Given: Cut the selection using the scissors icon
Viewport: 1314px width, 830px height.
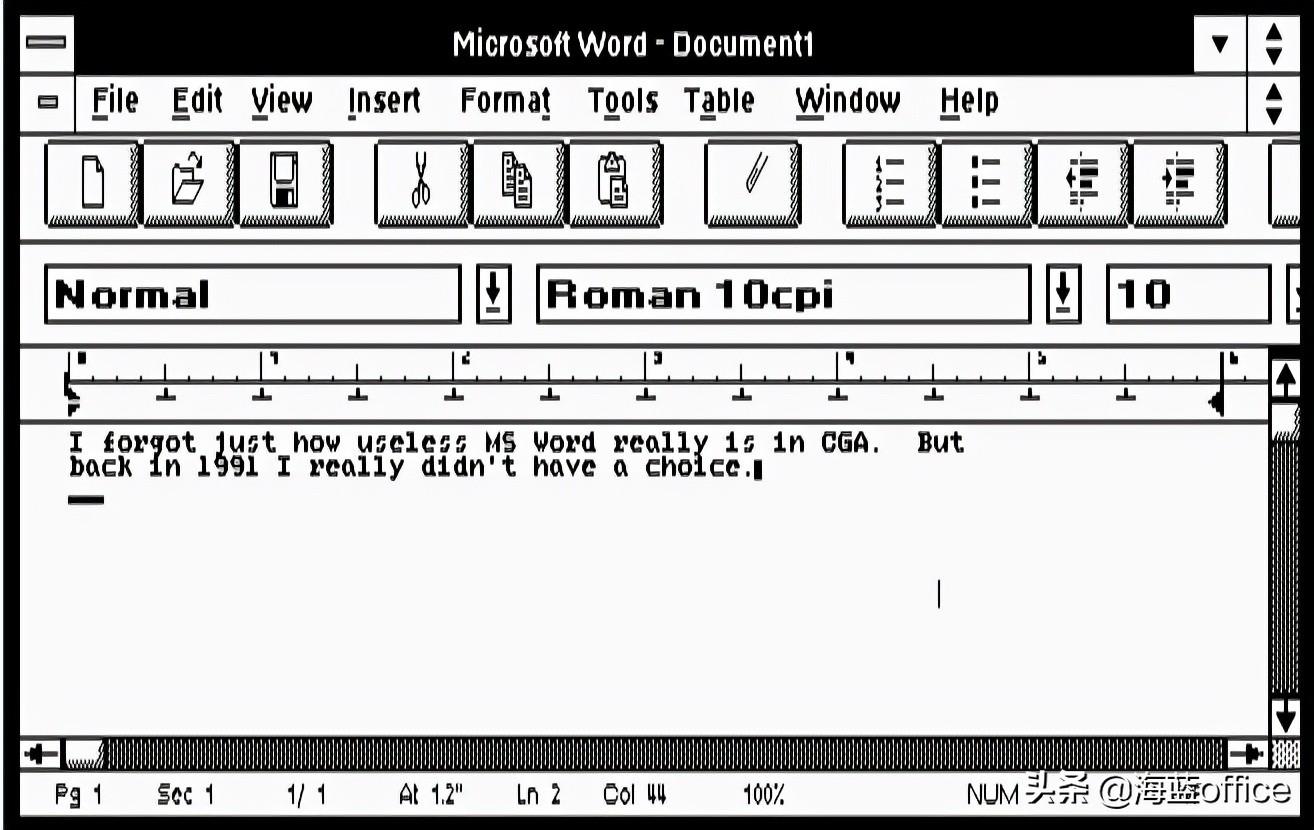Looking at the screenshot, I should tap(421, 184).
